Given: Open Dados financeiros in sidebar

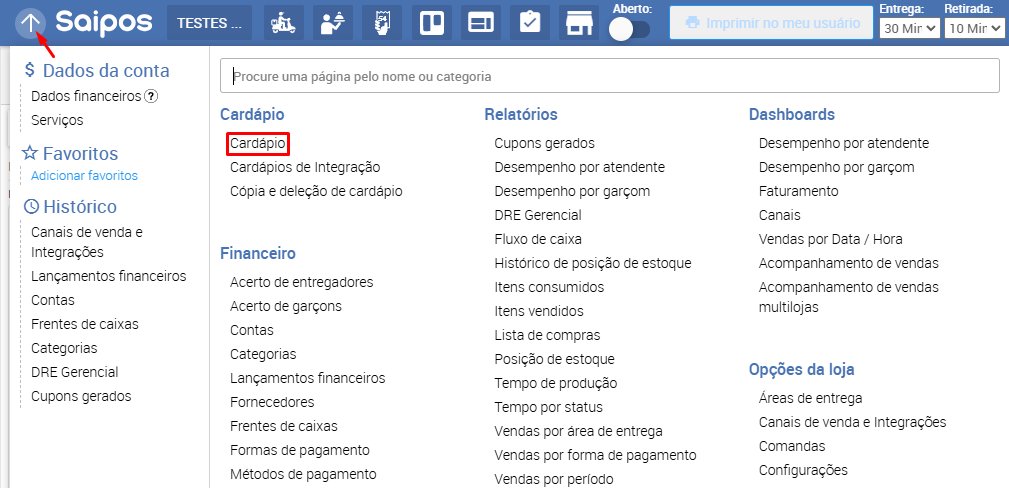Looking at the screenshot, I should point(86,97).
